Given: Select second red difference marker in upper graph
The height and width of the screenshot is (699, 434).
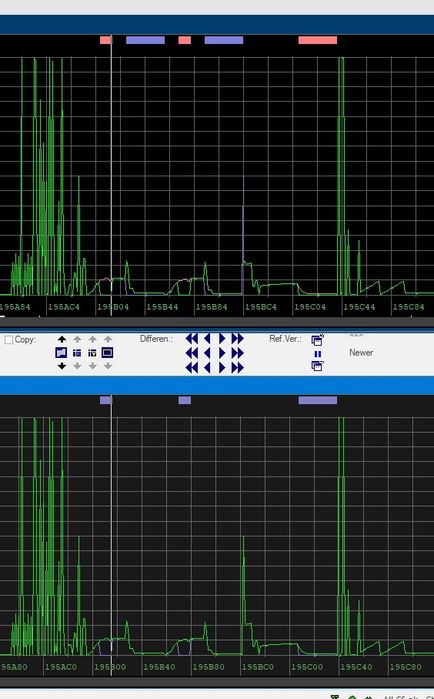Looking at the screenshot, I should click(184, 40).
